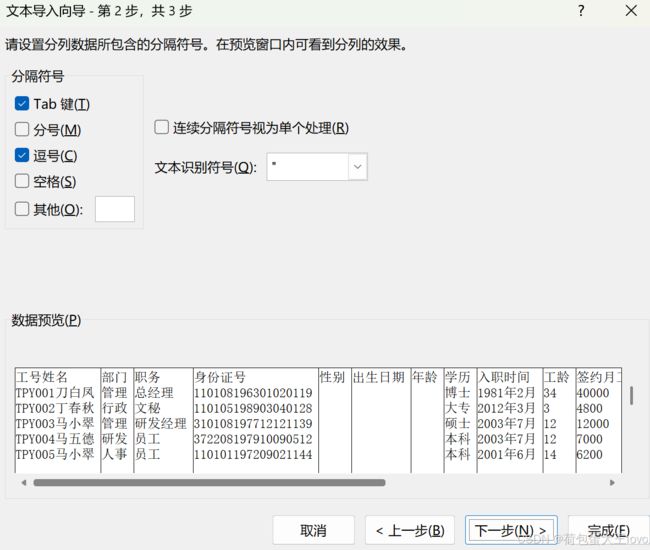Screen dimensions: 650x550
Task: Click the help question mark icon
Action: coord(581,11)
